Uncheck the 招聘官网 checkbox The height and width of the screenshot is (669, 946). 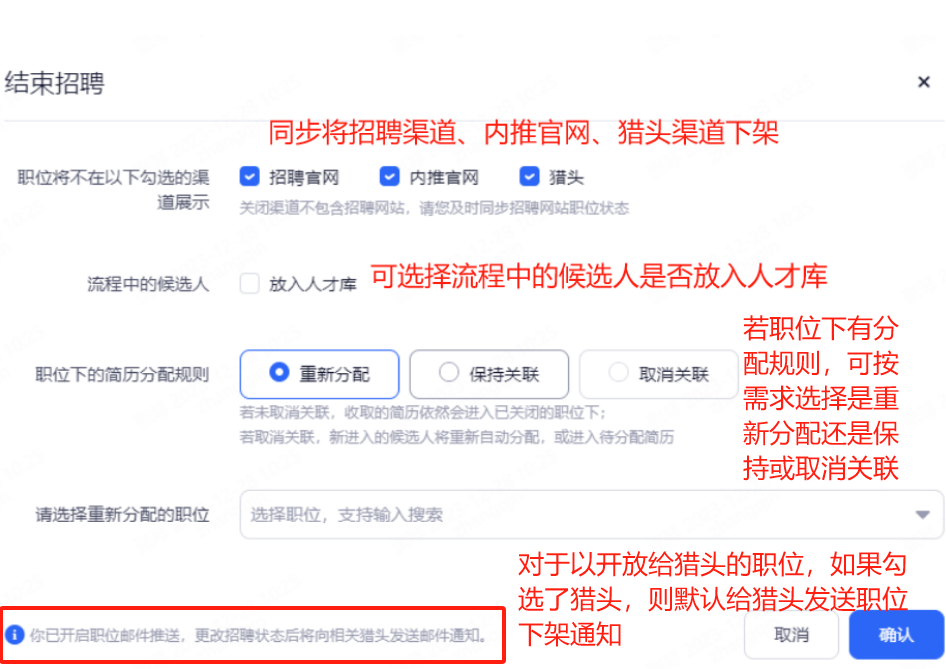[x=249, y=176]
